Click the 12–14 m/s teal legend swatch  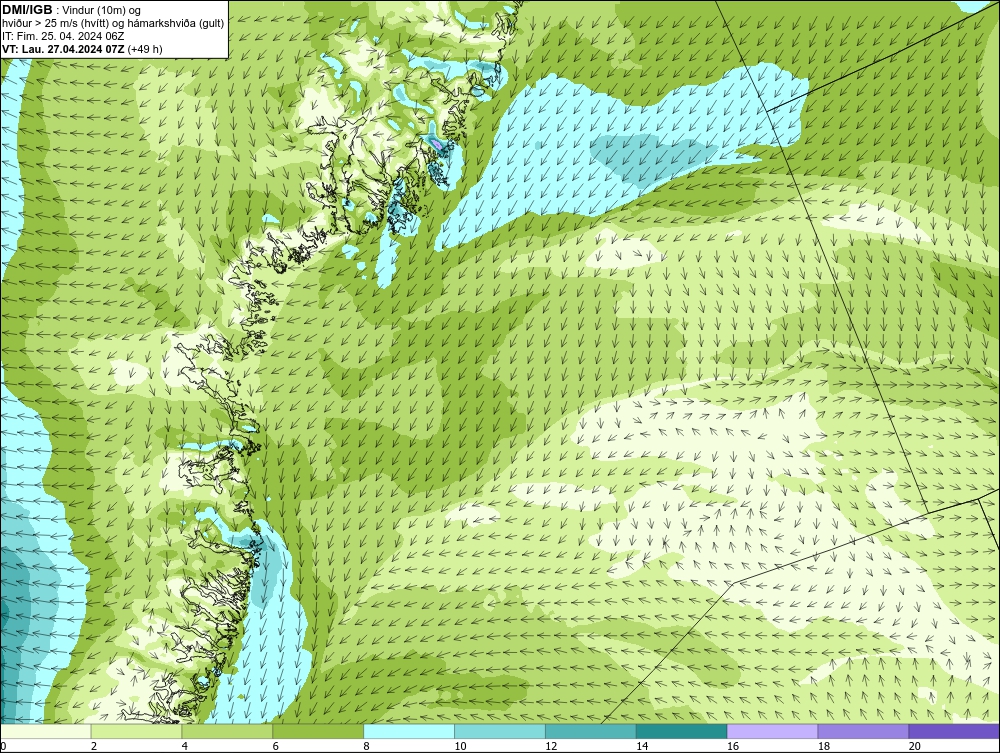click(591, 731)
